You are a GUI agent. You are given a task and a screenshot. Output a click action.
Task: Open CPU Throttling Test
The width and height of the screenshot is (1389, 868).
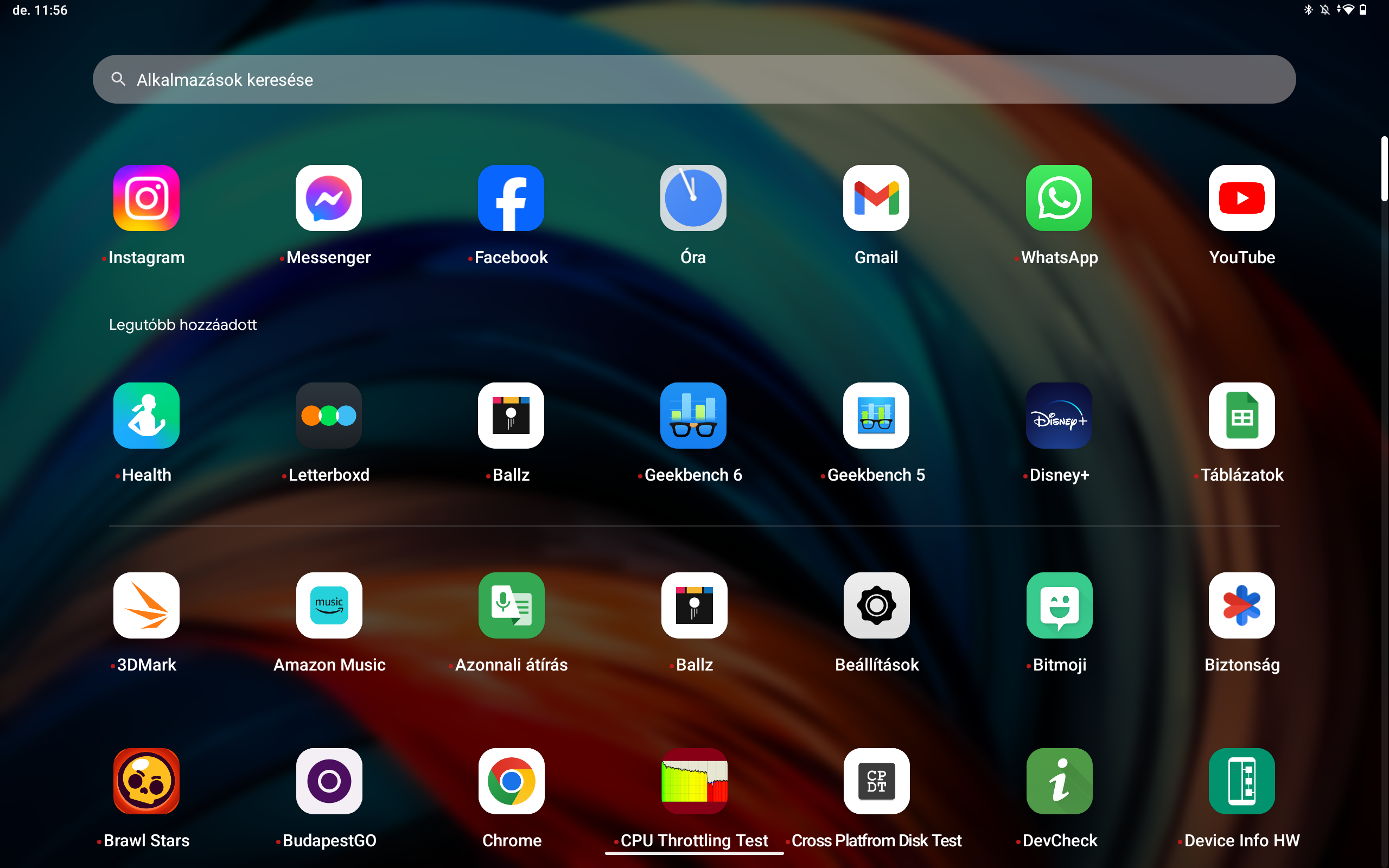tap(694, 781)
